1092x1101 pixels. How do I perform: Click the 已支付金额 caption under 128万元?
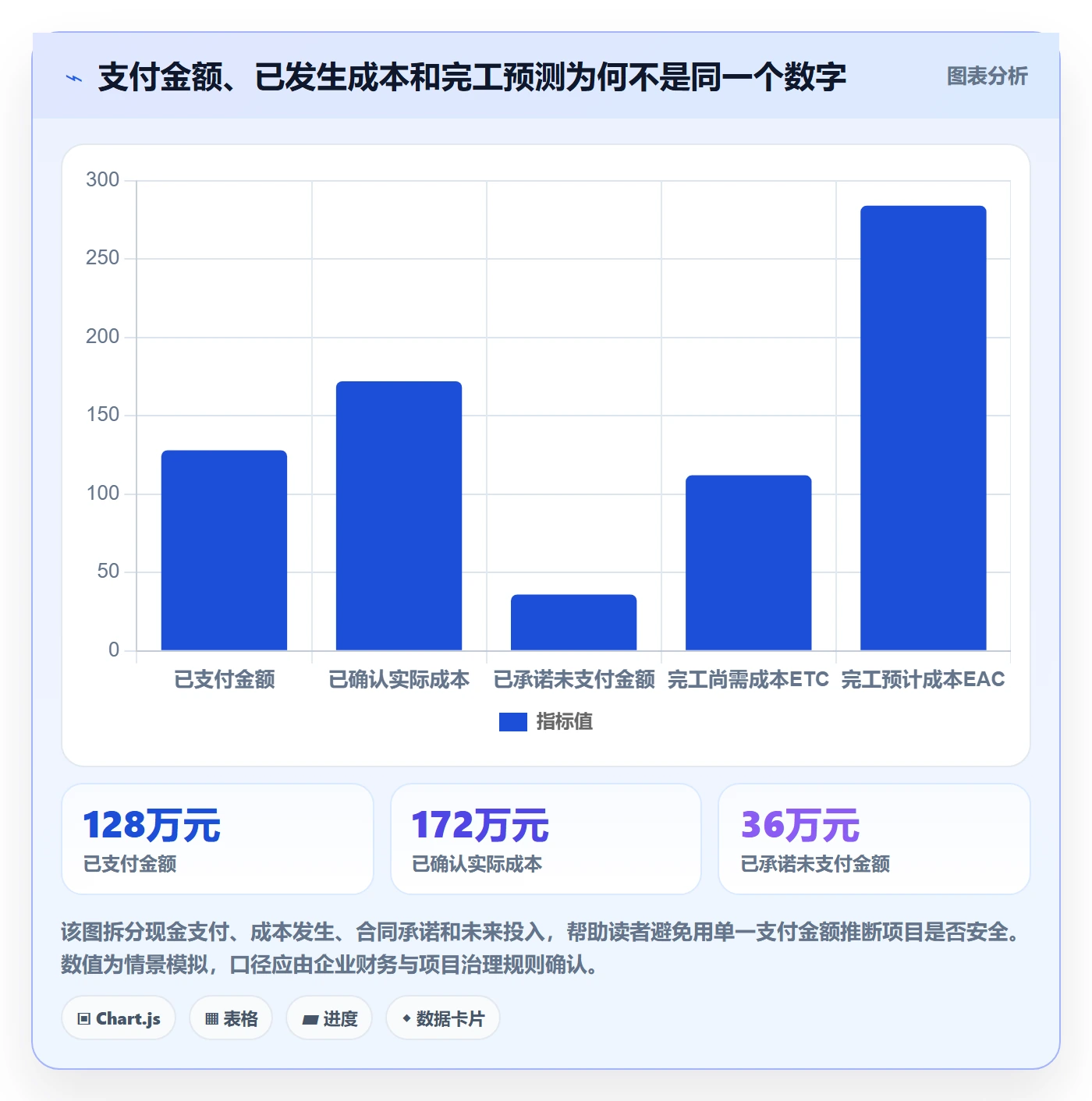129,864
